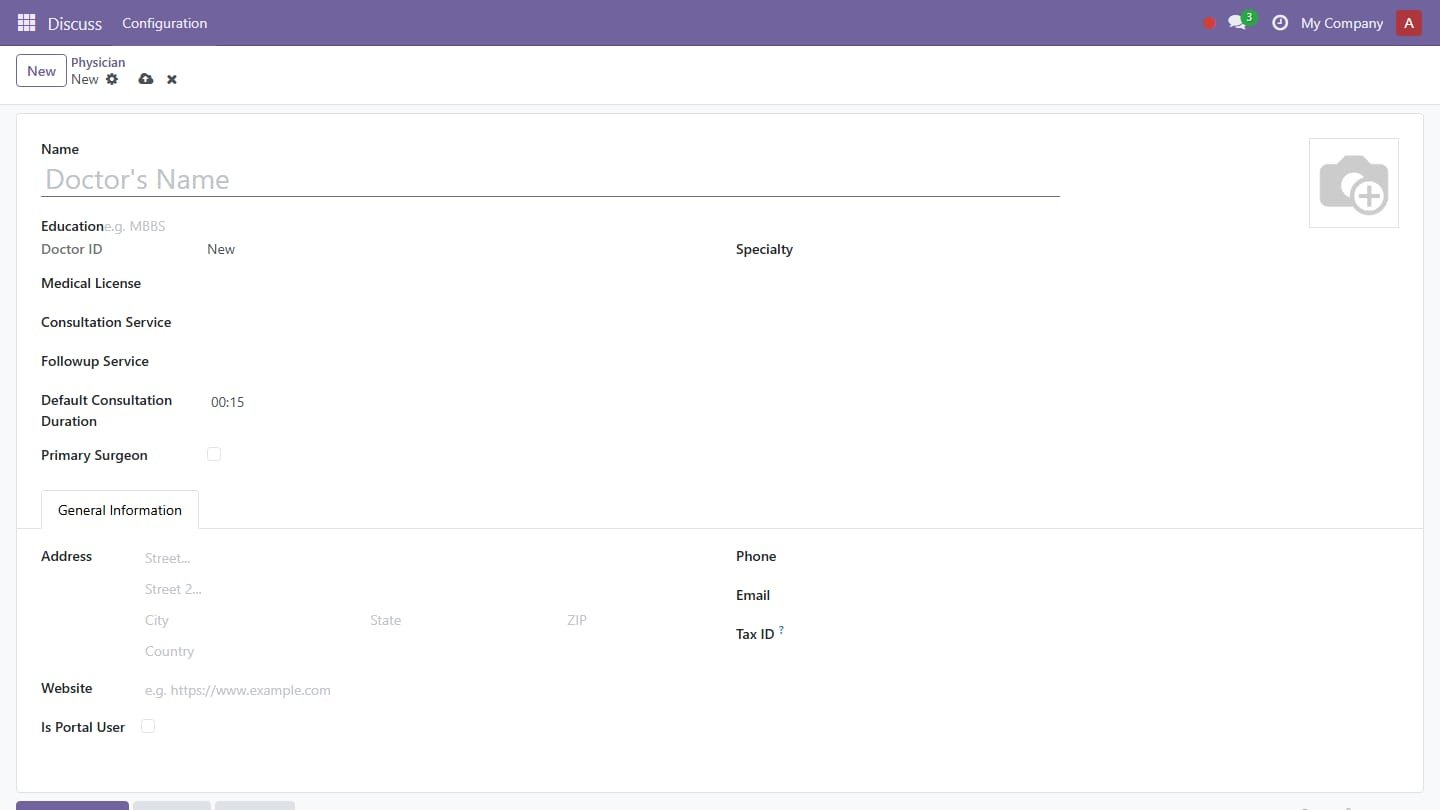Click the Discuss app title

(x=75, y=23)
